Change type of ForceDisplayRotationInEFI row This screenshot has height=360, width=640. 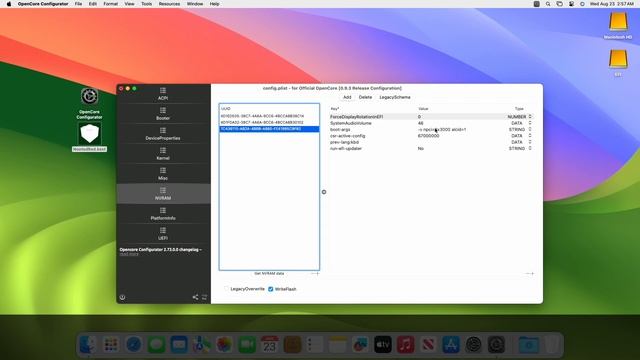(530, 117)
